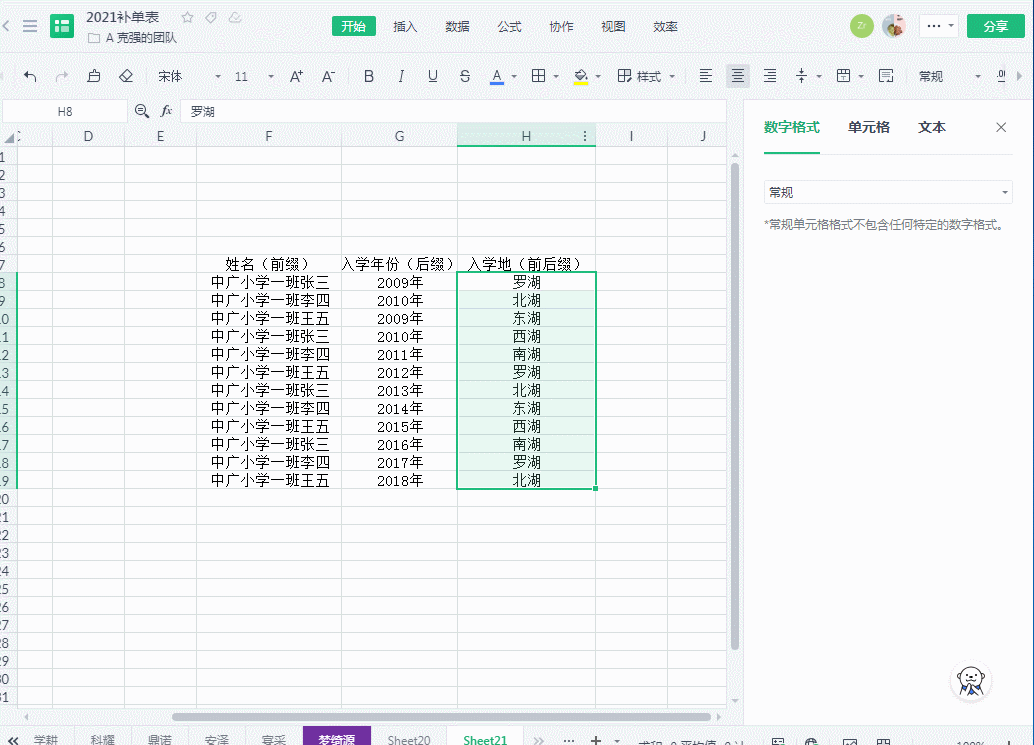1034x745 pixels.
Task: Click the formula bar showing 罗湖
Action: [x=454, y=111]
